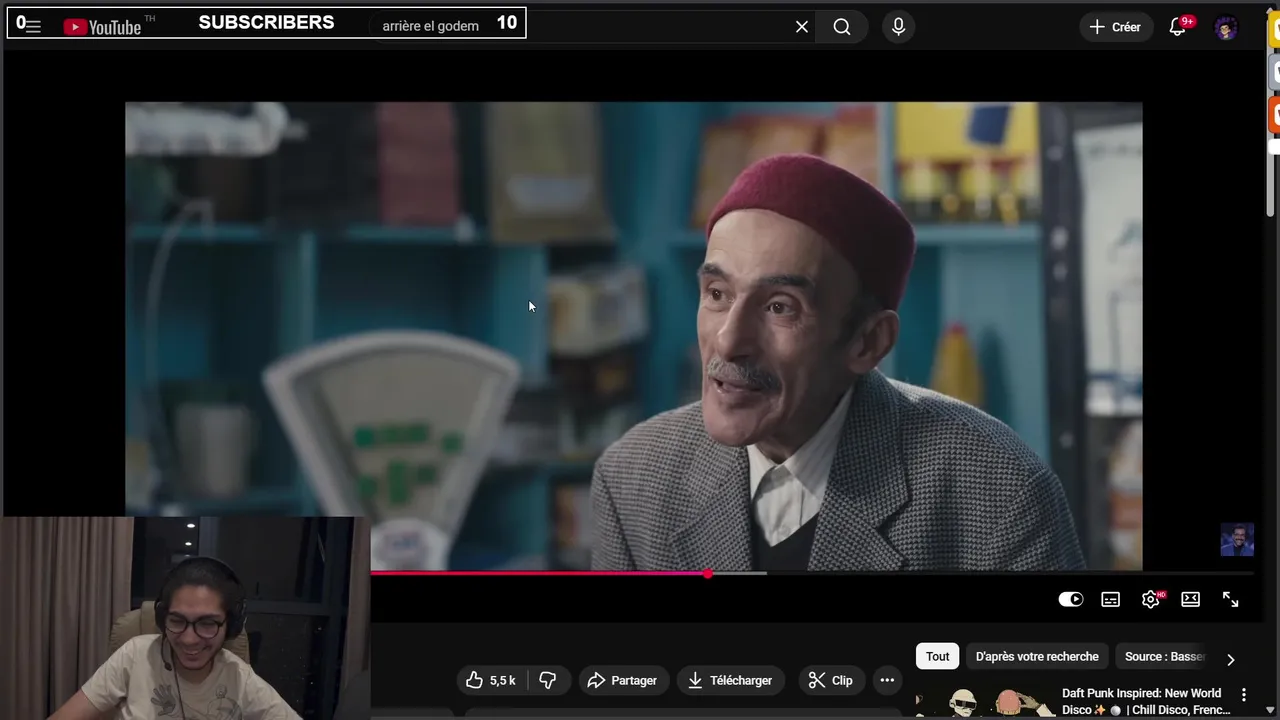
Task: Click the Partager share button
Action: [x=622, y=680]
